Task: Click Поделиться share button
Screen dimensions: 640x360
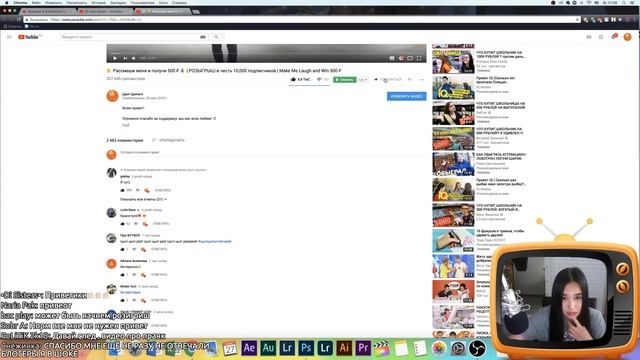Action: [388, 80]
